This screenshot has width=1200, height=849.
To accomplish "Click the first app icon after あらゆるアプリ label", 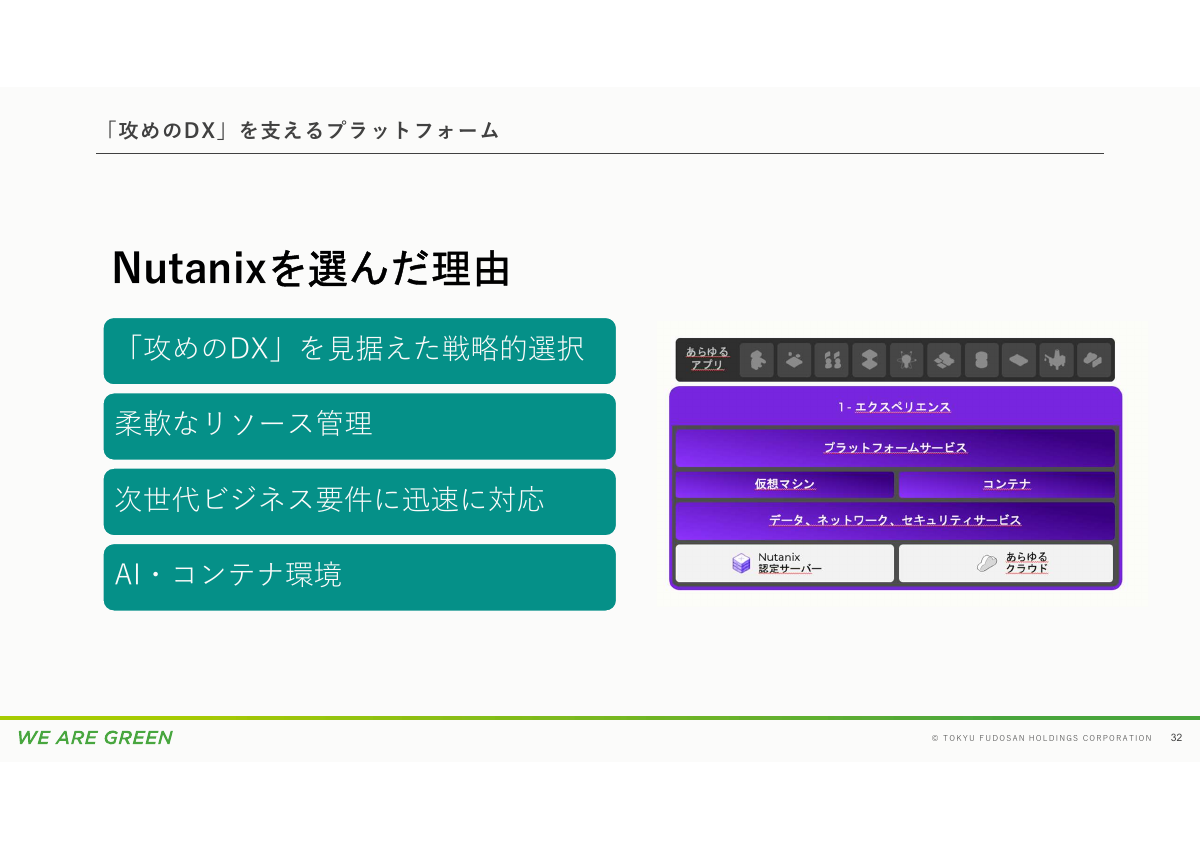I will tap(756, 360).
